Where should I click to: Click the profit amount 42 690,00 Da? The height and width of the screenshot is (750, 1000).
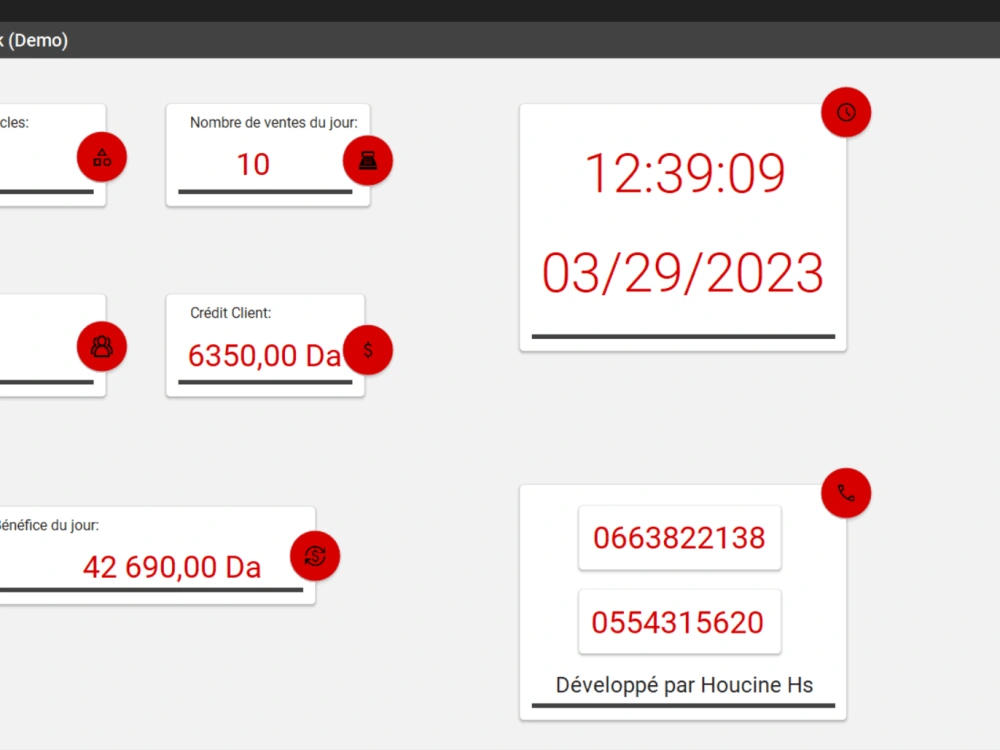[170, 567]
